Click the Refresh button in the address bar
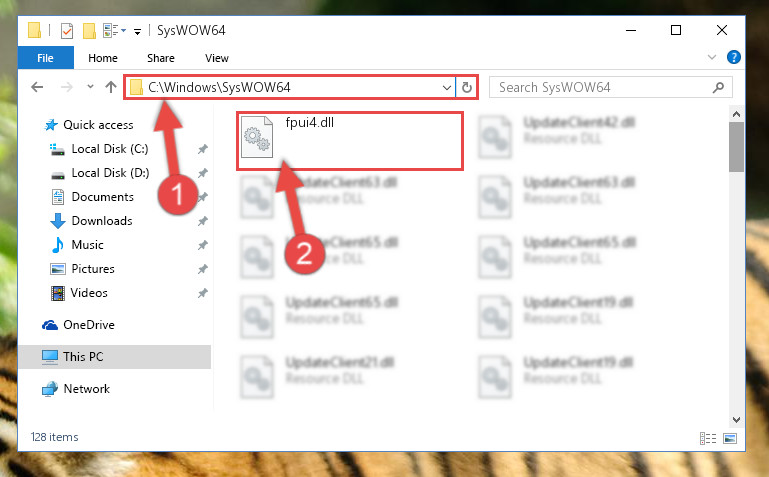Viewport: 769px width, 477px height. 466,88
